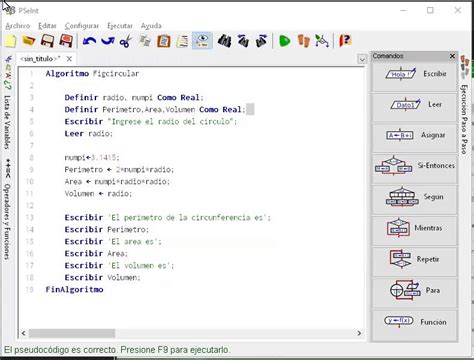
Task: Click the horizontal scrollbar thumb in editor
Action: pyautogui.click(x=72, y=333)
